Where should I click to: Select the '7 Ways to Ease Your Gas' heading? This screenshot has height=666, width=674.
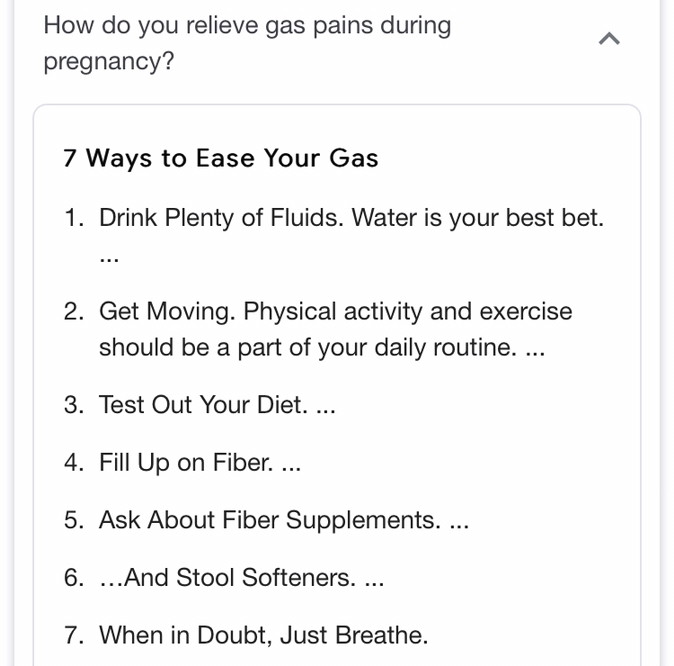221,158
